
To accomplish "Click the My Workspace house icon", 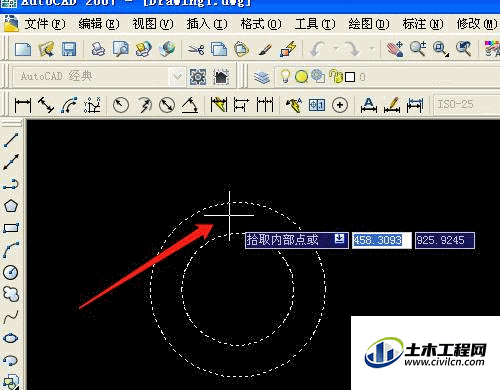I will 221,77.
